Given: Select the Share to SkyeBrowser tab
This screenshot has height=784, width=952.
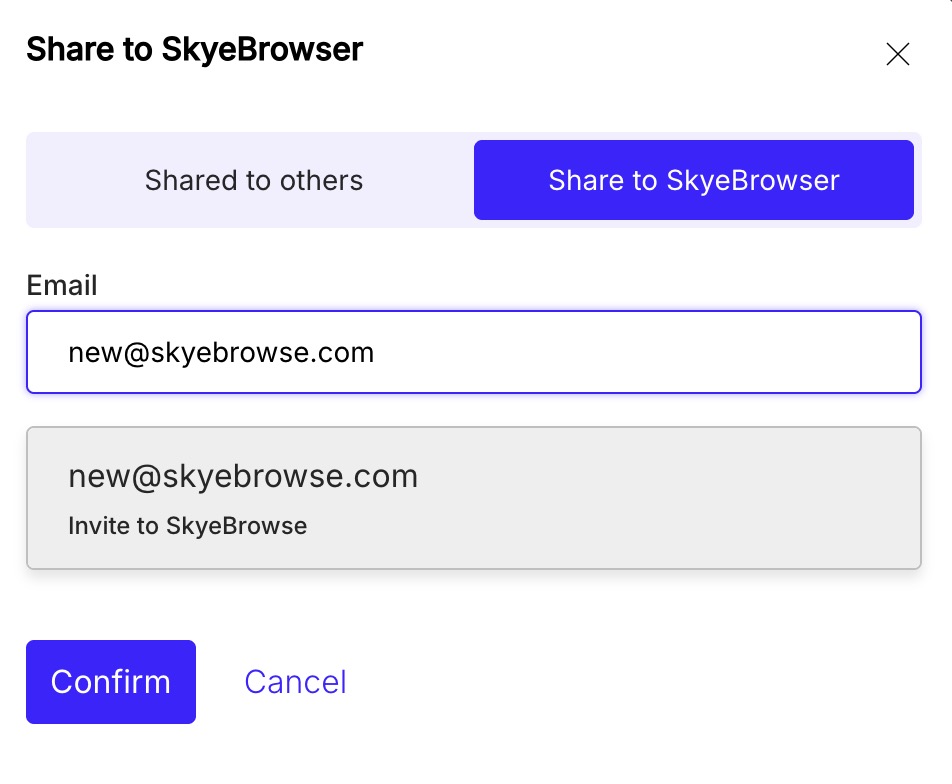Looking at the screenshot, I should (693, 180).
